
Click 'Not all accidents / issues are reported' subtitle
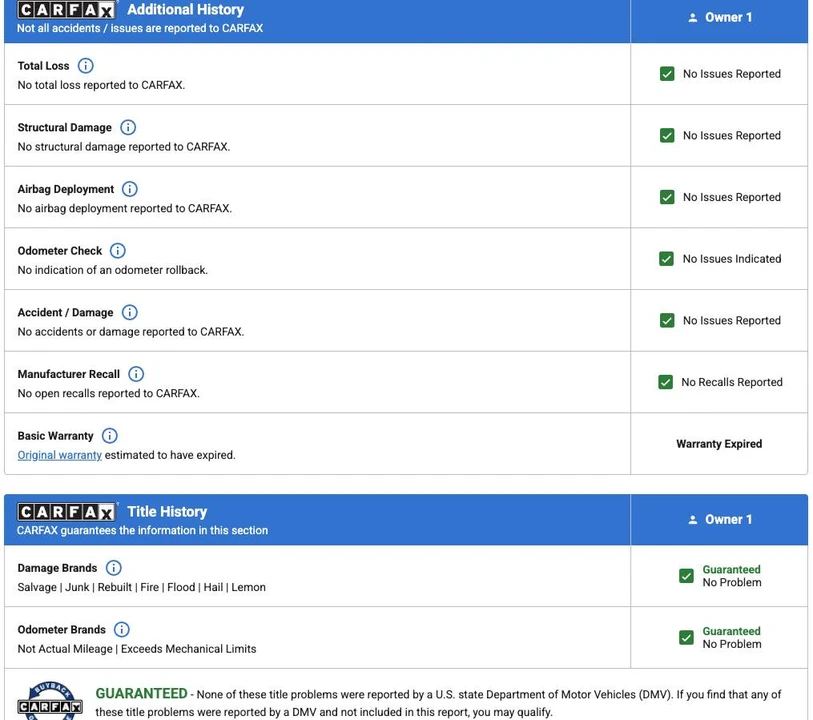click(x=140, y=29)
